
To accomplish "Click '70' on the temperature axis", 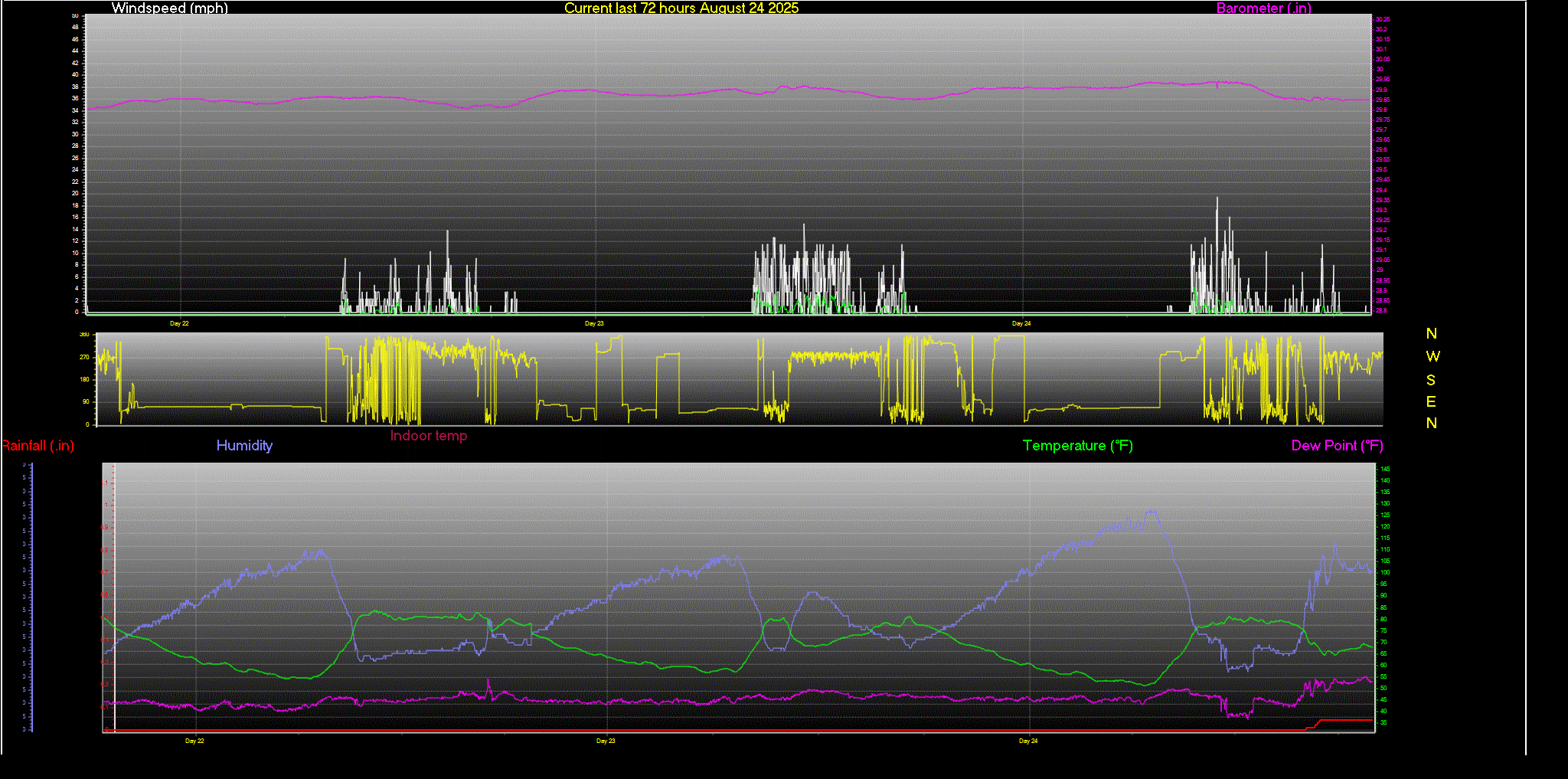I will pos(1384,642).
